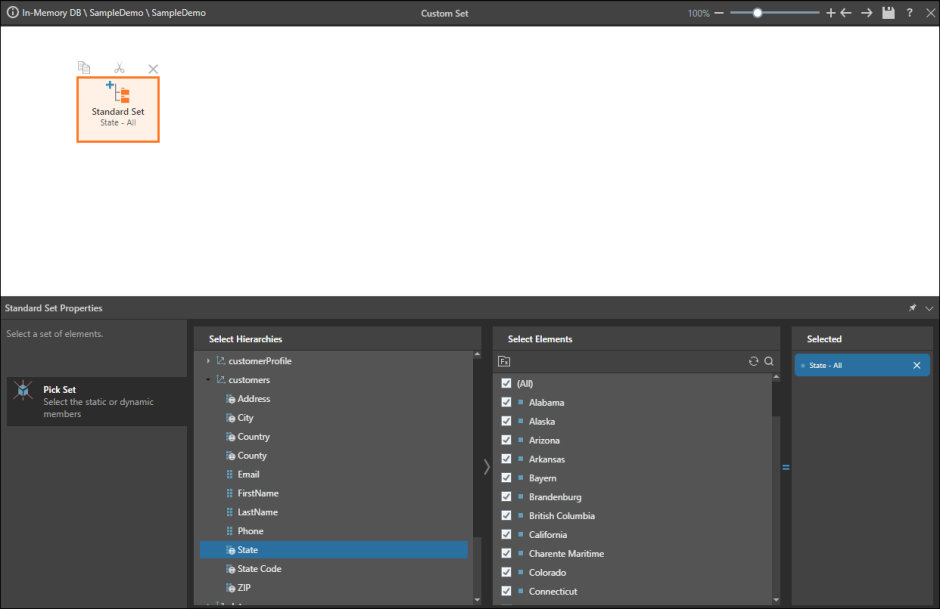Cut the Standard Set node using the scissors icon
The width and height of the screenshot is (940, 609).
coord(118,68)
